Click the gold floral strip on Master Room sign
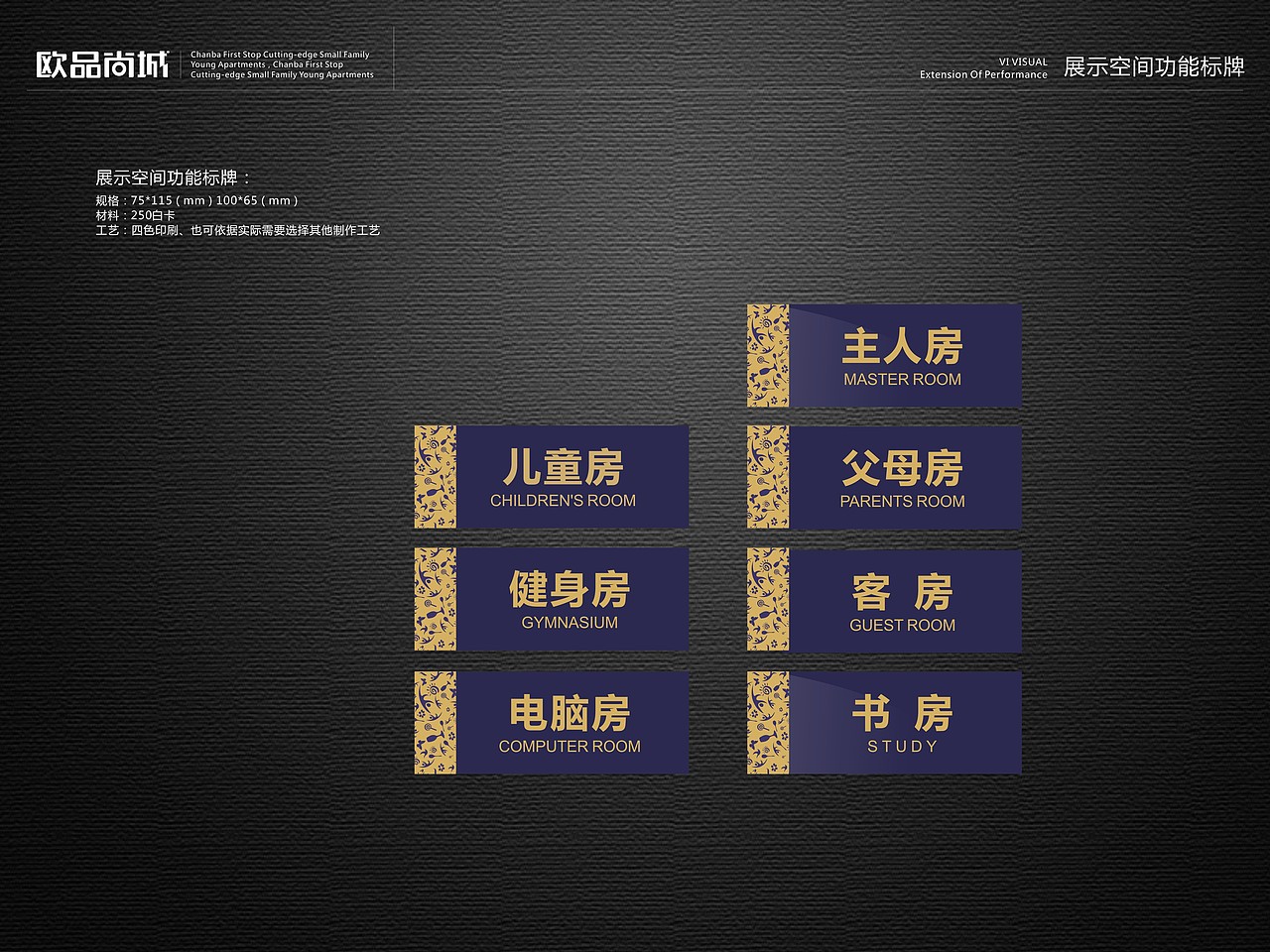The width and height of the screenshot is (1270, 952). click(768, 356)
